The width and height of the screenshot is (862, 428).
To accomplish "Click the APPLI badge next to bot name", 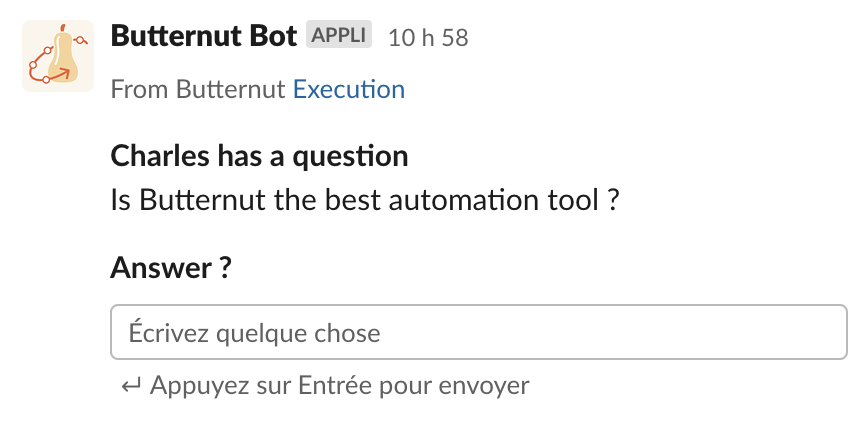I will 339,35.
